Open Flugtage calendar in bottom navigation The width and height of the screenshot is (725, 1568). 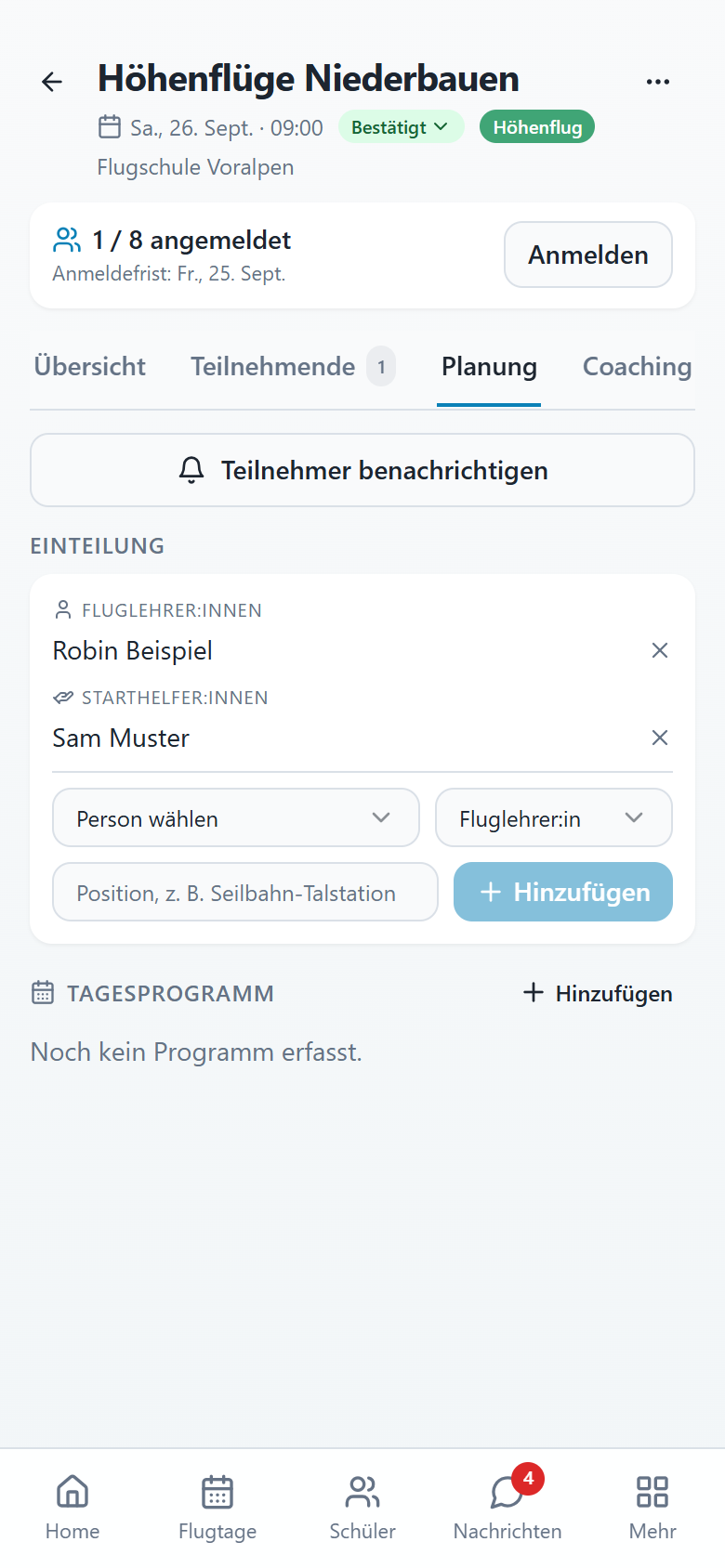pyautogui.click(x=217, y=1509)
